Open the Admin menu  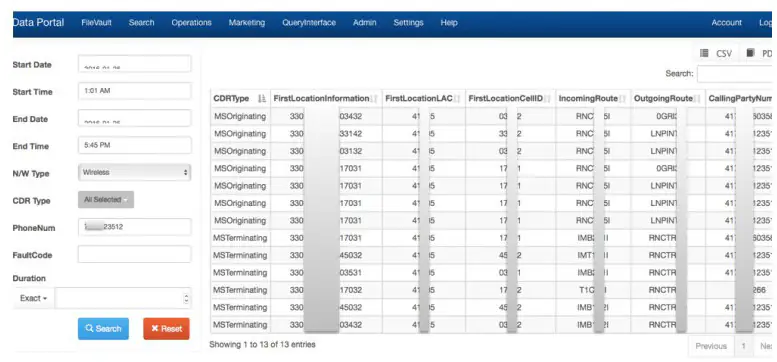coord(365,23)
